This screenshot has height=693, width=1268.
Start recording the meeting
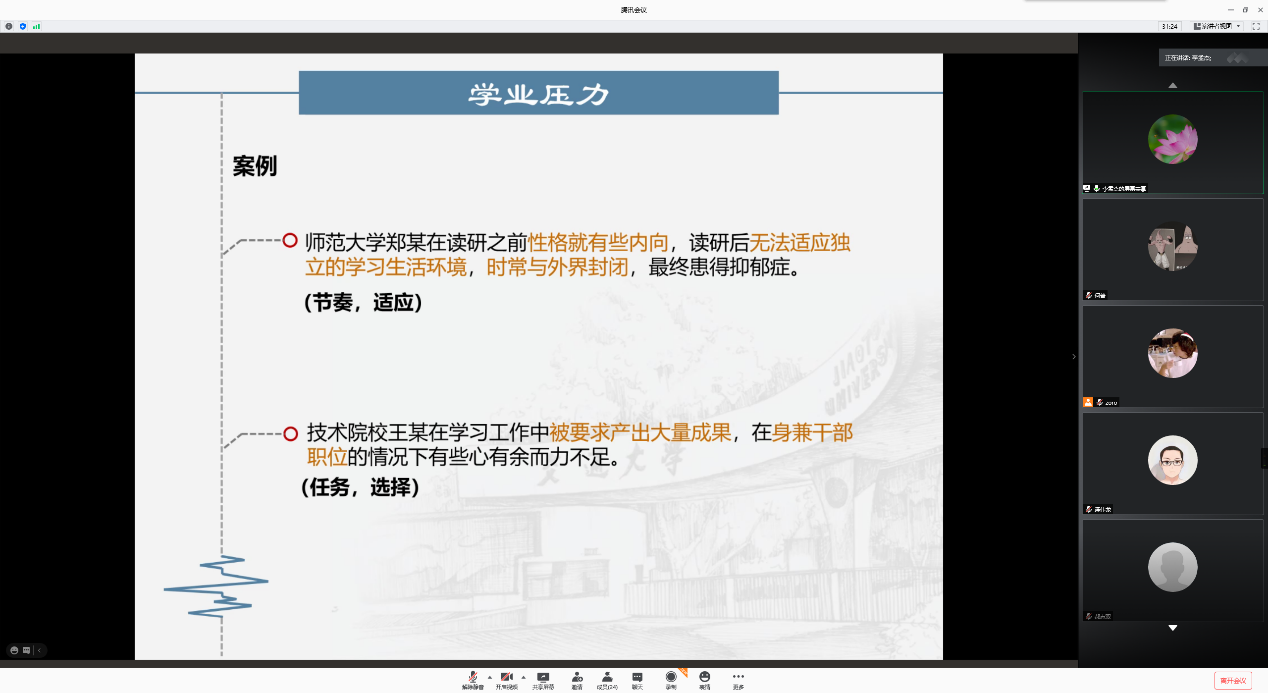[671, 680]
